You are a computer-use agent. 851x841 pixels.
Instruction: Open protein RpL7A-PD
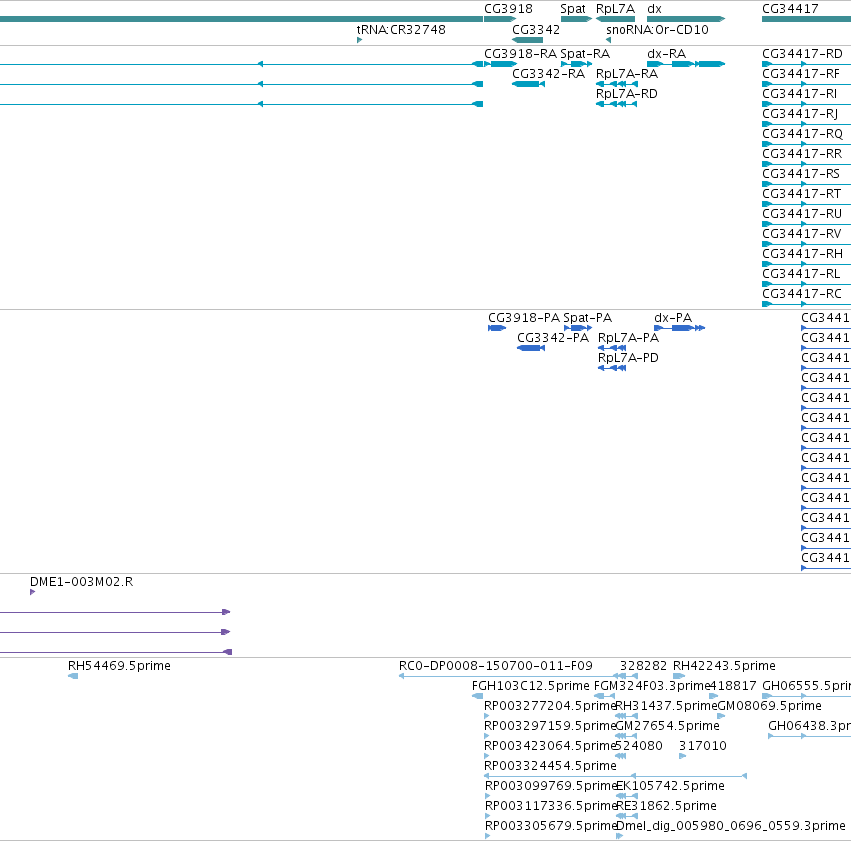point(628,358)
